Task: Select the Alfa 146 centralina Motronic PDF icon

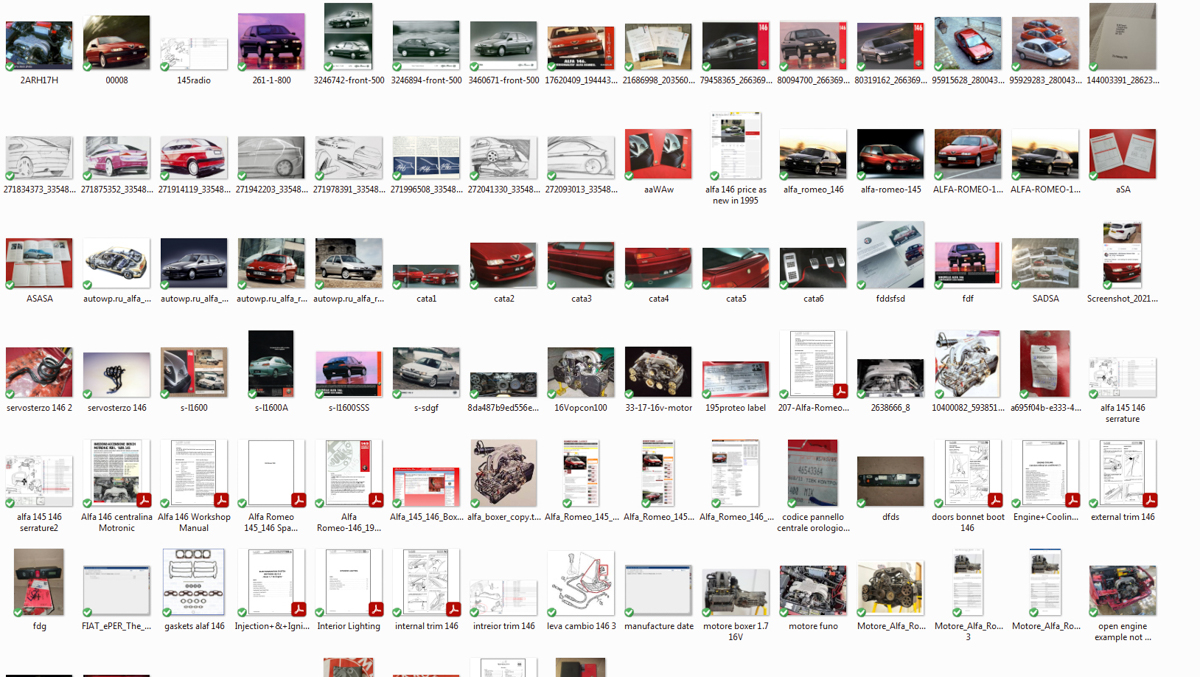Action: pyautogui.click(x=116, y=474)
